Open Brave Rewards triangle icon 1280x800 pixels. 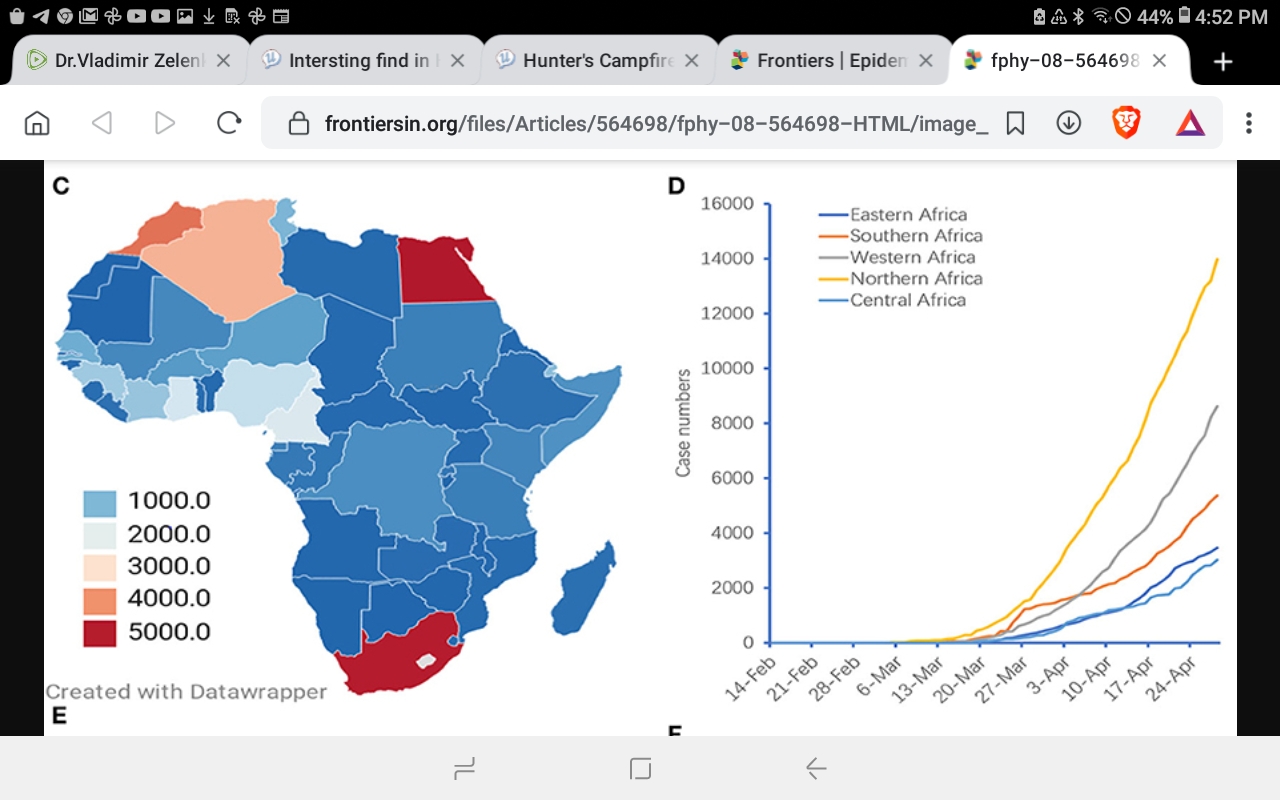tap(1190, 123)
